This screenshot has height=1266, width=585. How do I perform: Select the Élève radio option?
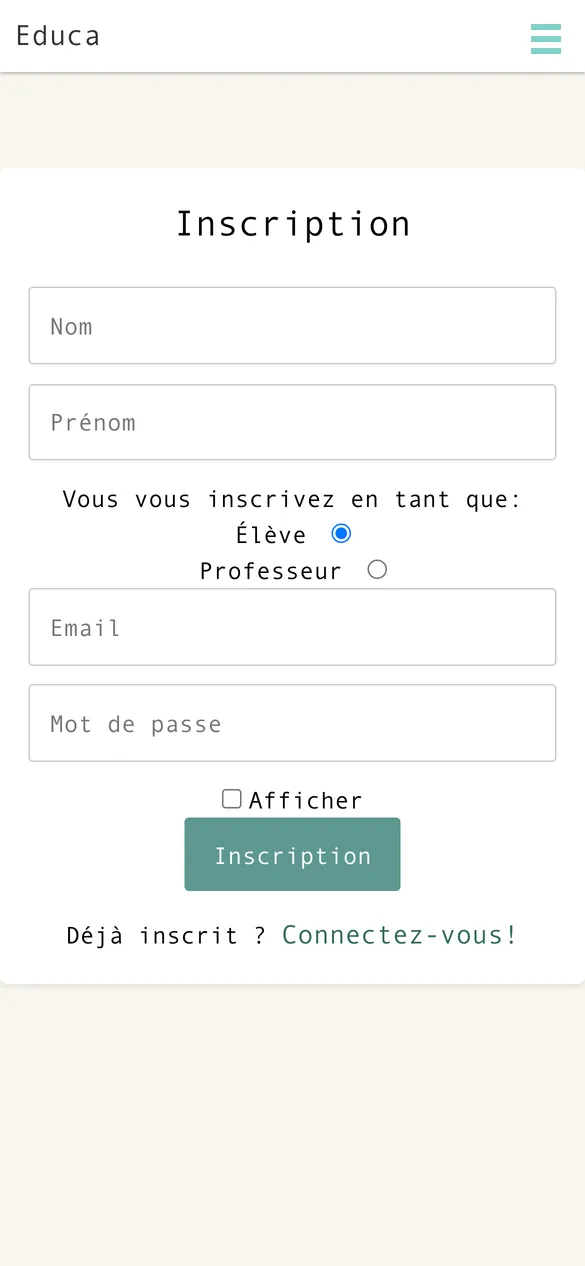click(340, 533)
